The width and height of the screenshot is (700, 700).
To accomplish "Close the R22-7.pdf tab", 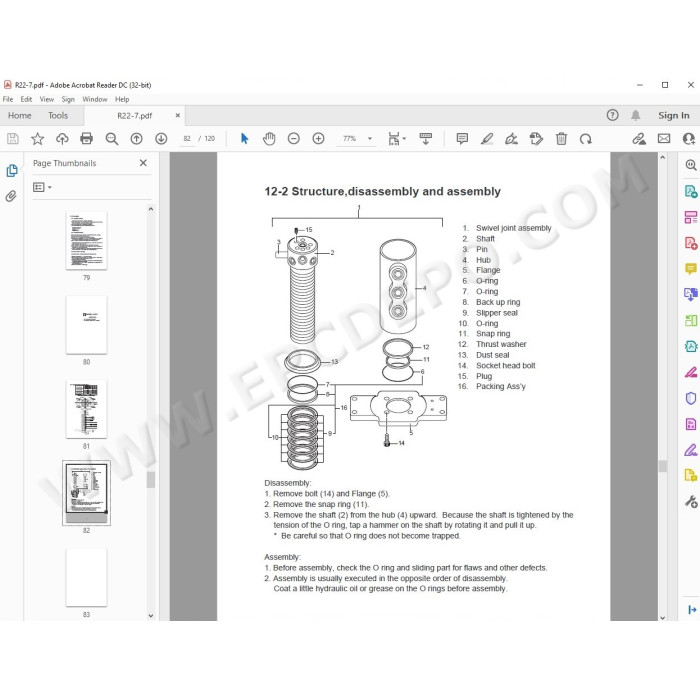I will 178,115.
